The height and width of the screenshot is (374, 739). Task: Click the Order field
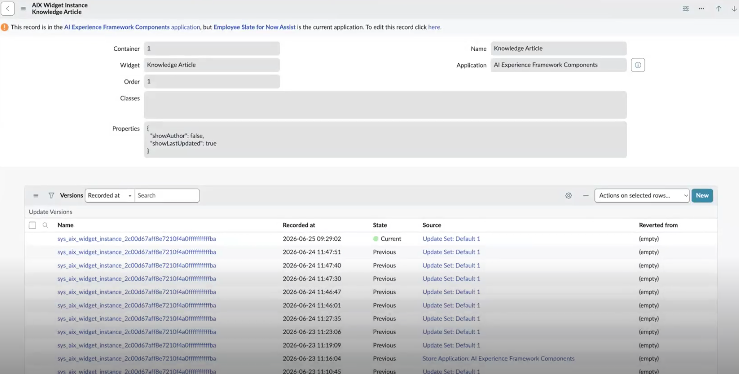click(x=212, y=81)
